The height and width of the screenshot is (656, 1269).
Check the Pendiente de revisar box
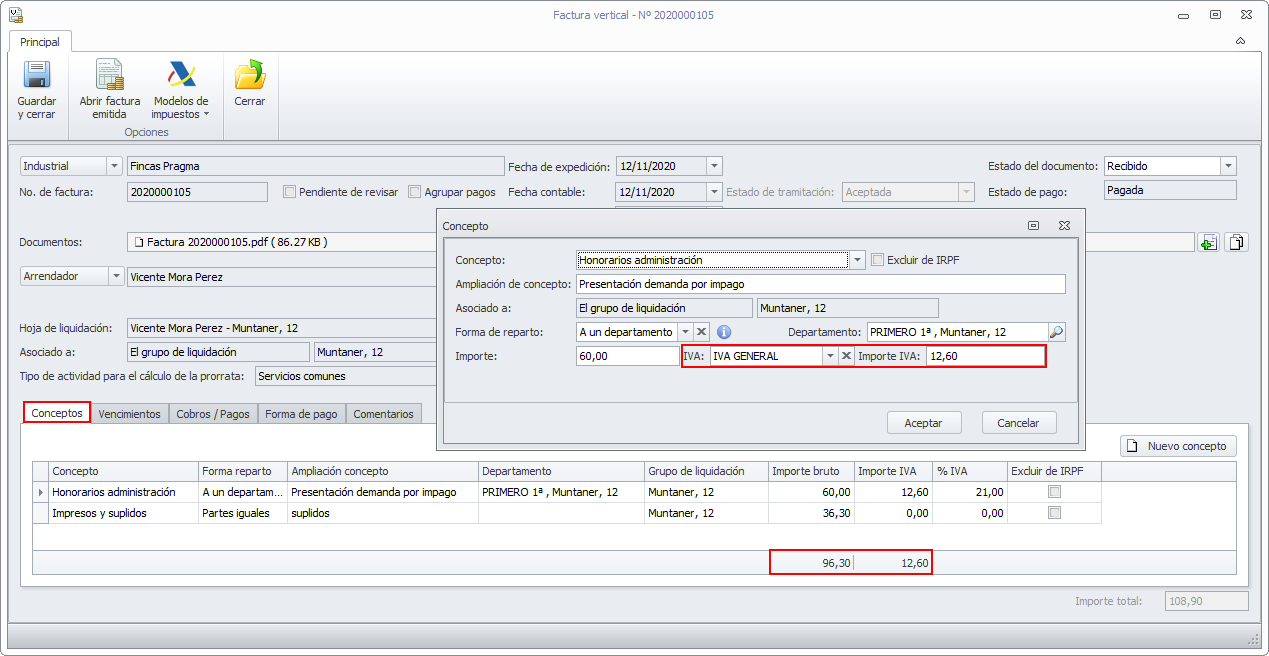click(x=290, y=192)
